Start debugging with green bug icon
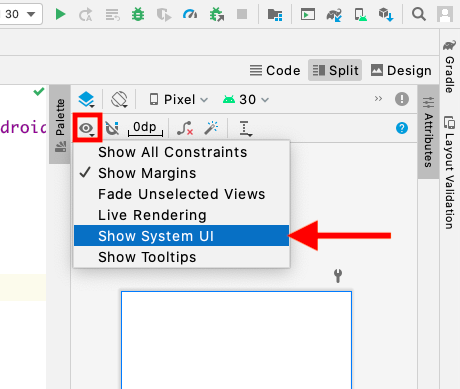 coord(138,14)
